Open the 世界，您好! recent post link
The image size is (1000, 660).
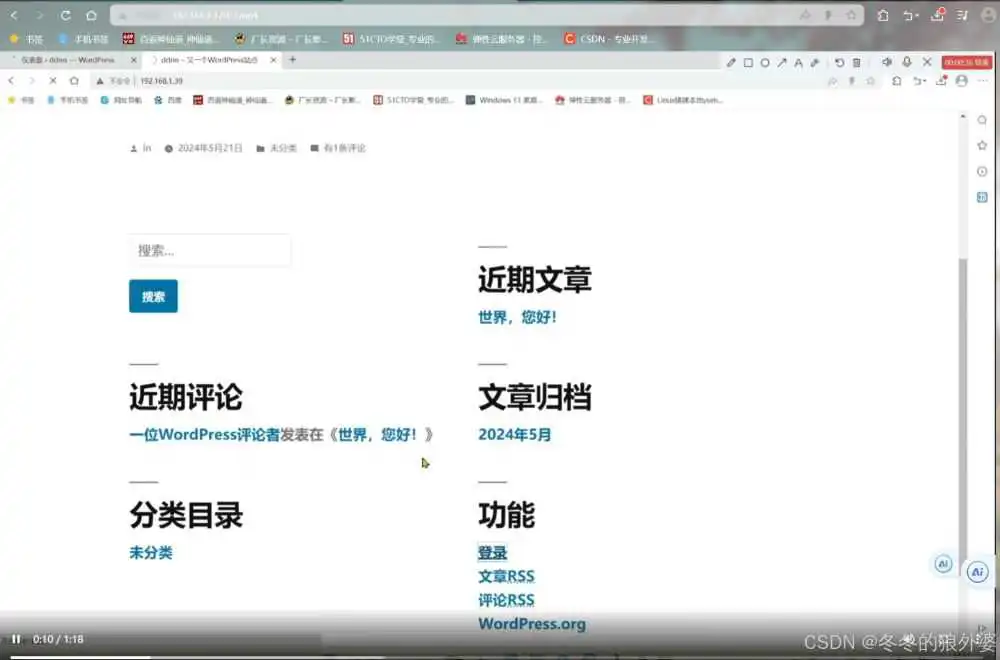tap(517, 317)
